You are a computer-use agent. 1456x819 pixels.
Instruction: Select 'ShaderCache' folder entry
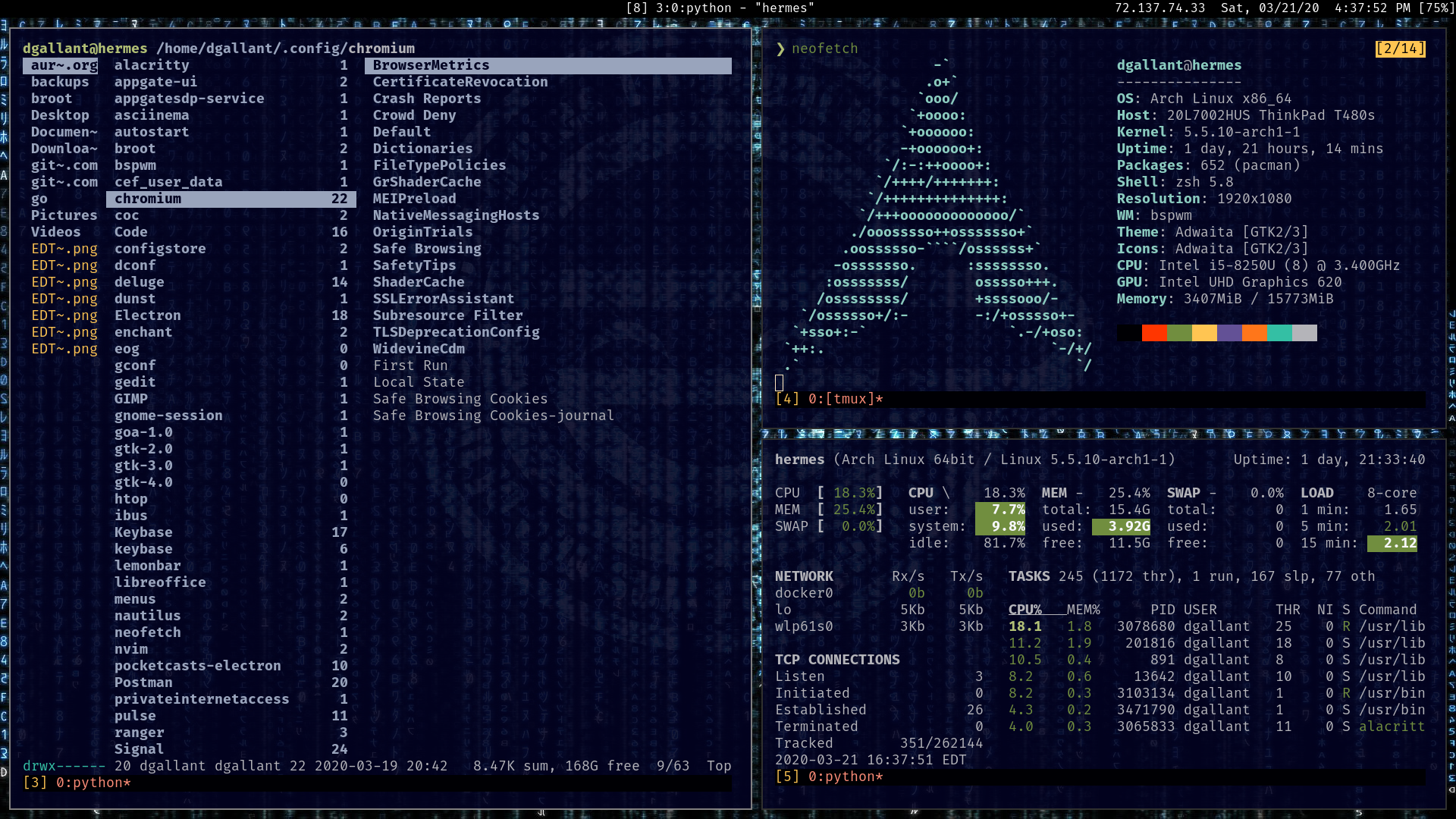(x=419, y=283)
